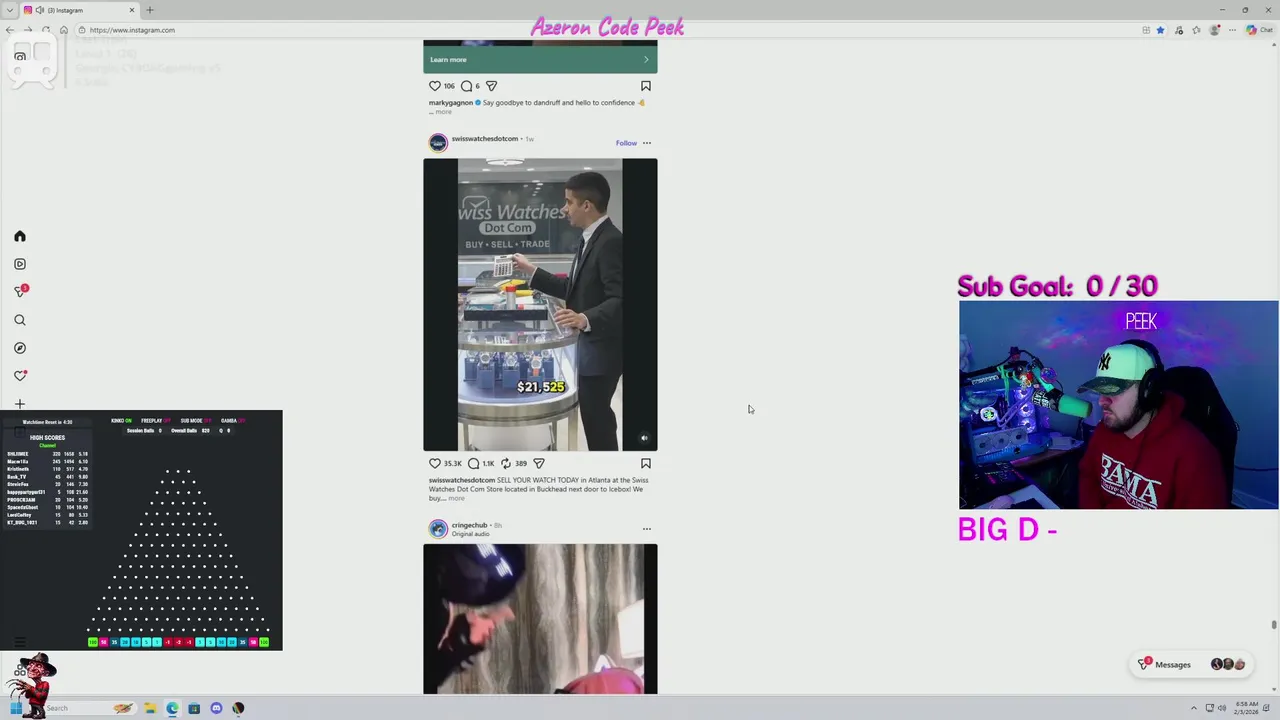Open Windows Start menu

(x=15, y=708)
